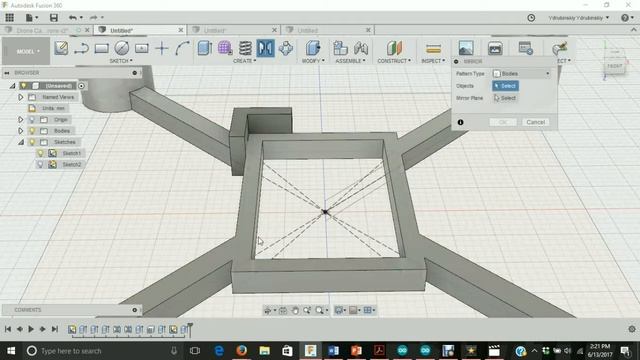The height and width of the screenshot is (360, 640).
Task: Collapse the Sketches folder
Action: click(20, 142)
